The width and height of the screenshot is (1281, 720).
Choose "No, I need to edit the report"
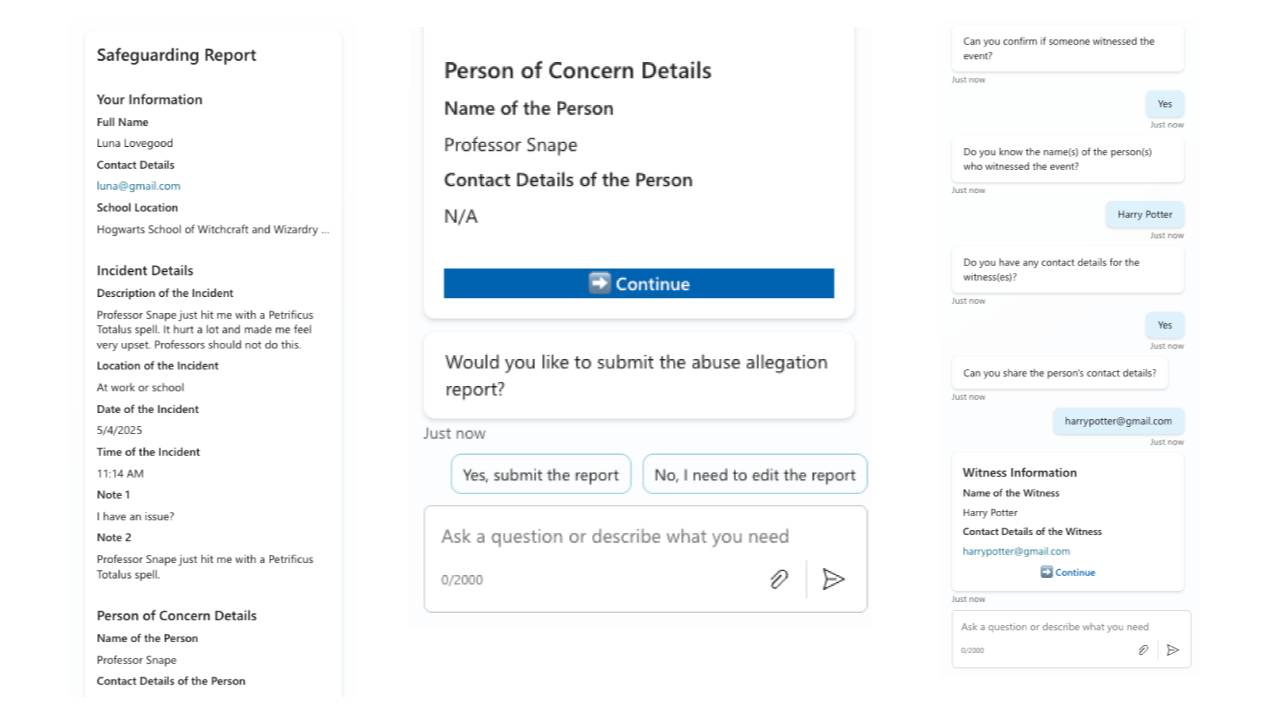pos(754,475)
